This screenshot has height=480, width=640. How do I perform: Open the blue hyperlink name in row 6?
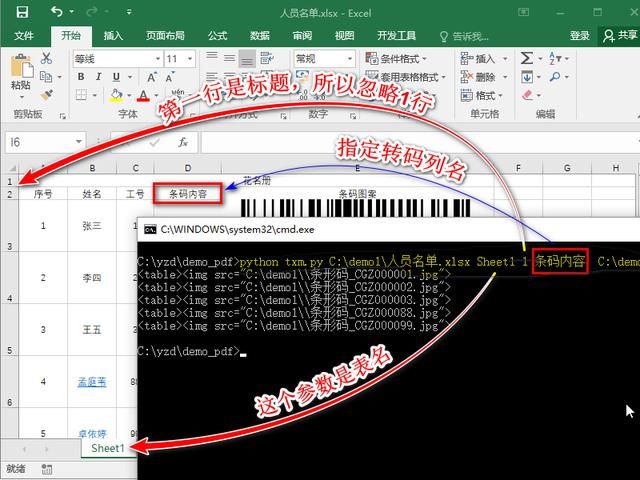coord(92,382)
